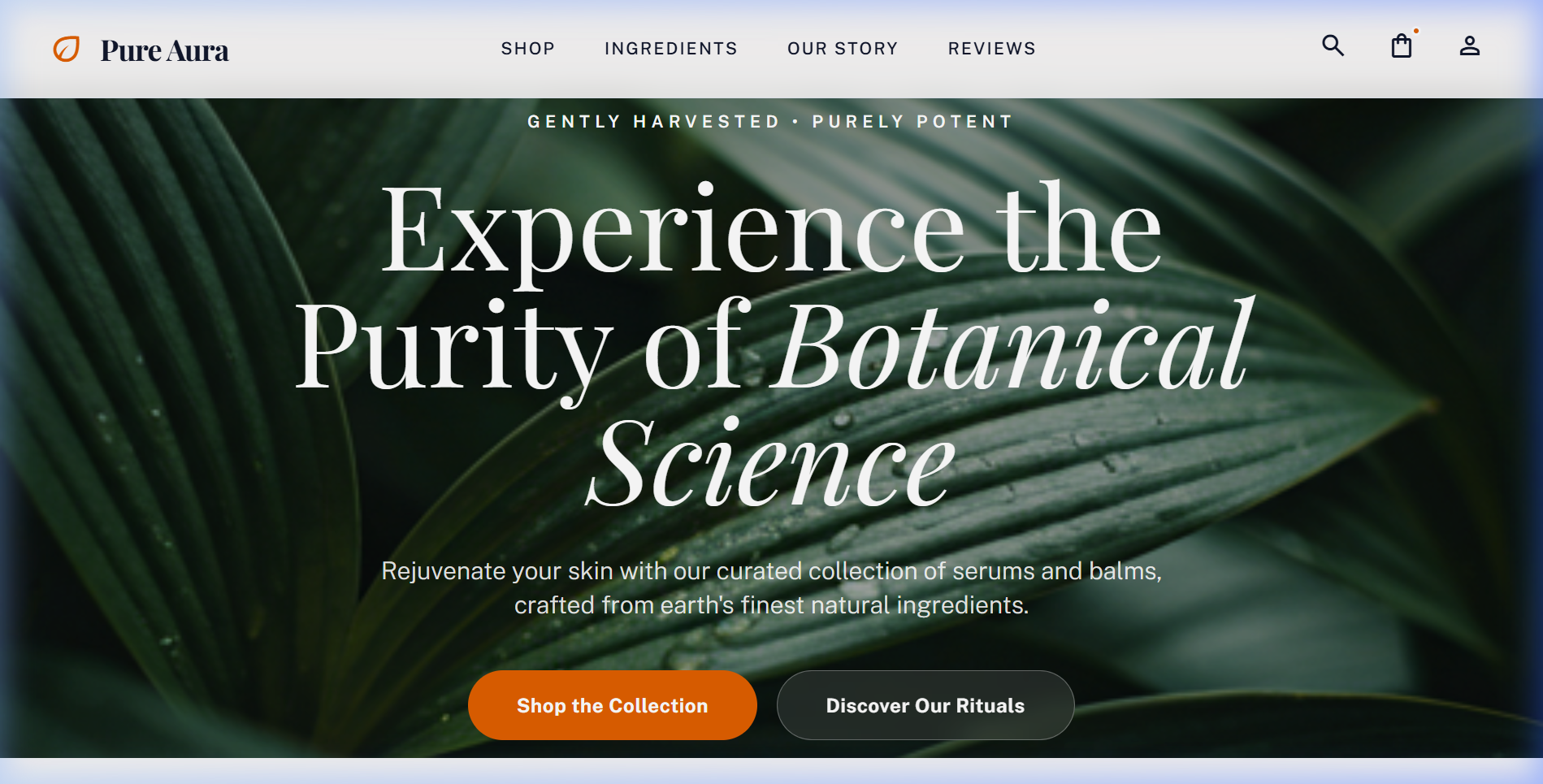Select the INGREDIENTS navigation item

670,48
